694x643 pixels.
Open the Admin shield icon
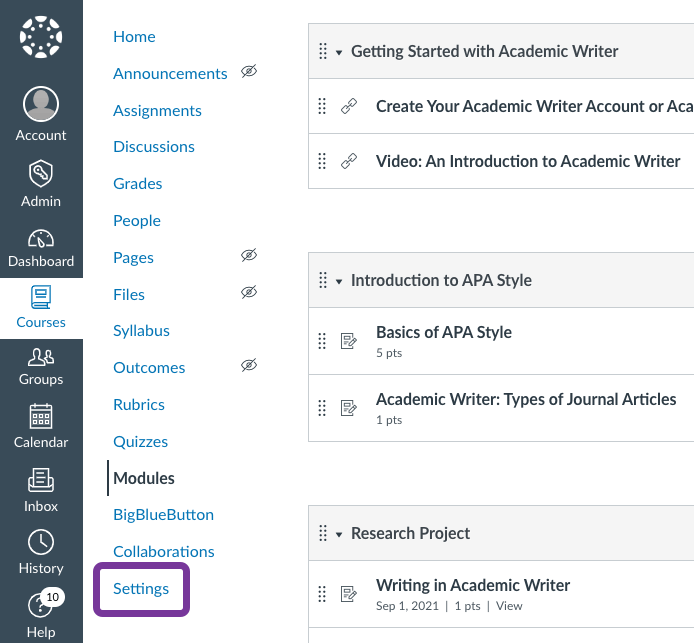coord(41,173)
